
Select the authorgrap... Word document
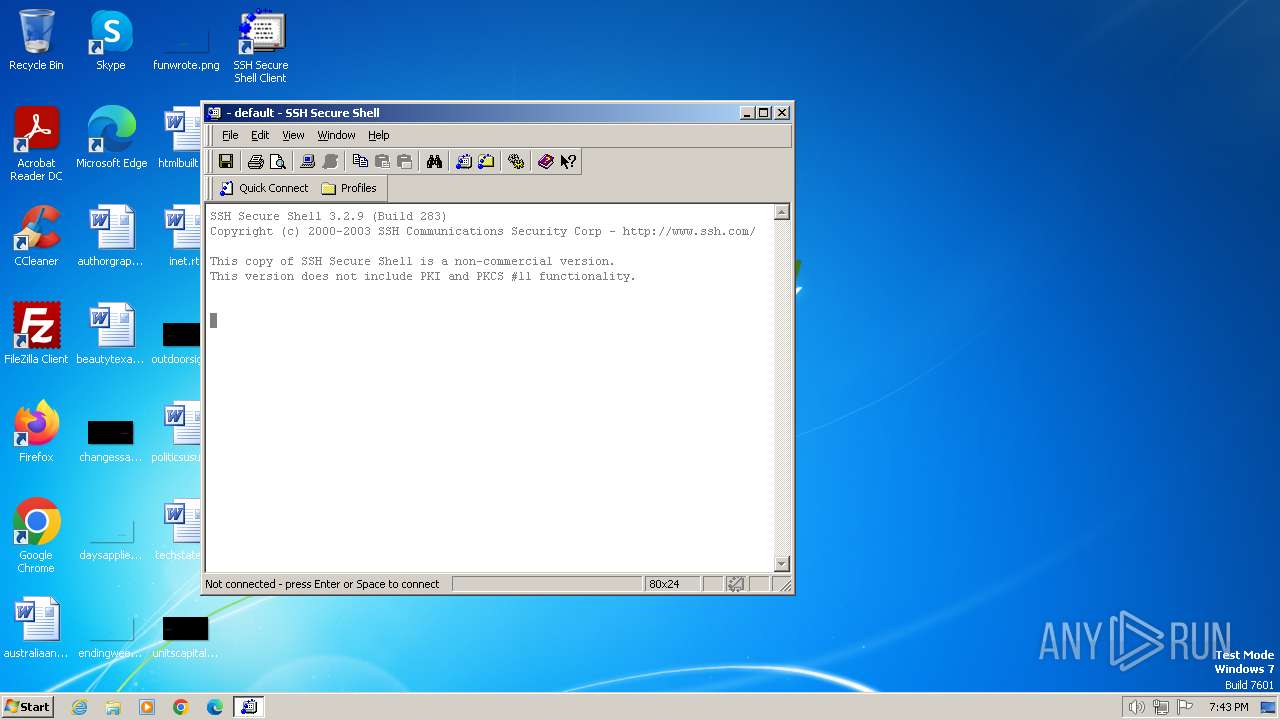(111, 236)
